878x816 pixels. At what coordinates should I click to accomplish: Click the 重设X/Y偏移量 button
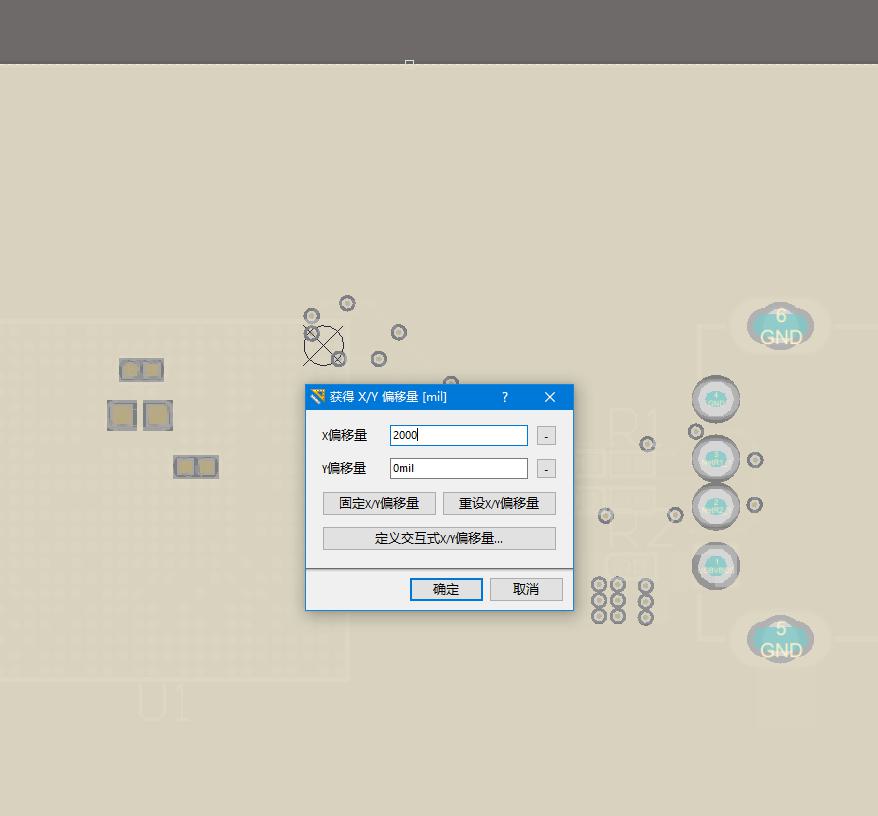coord(499,503)
